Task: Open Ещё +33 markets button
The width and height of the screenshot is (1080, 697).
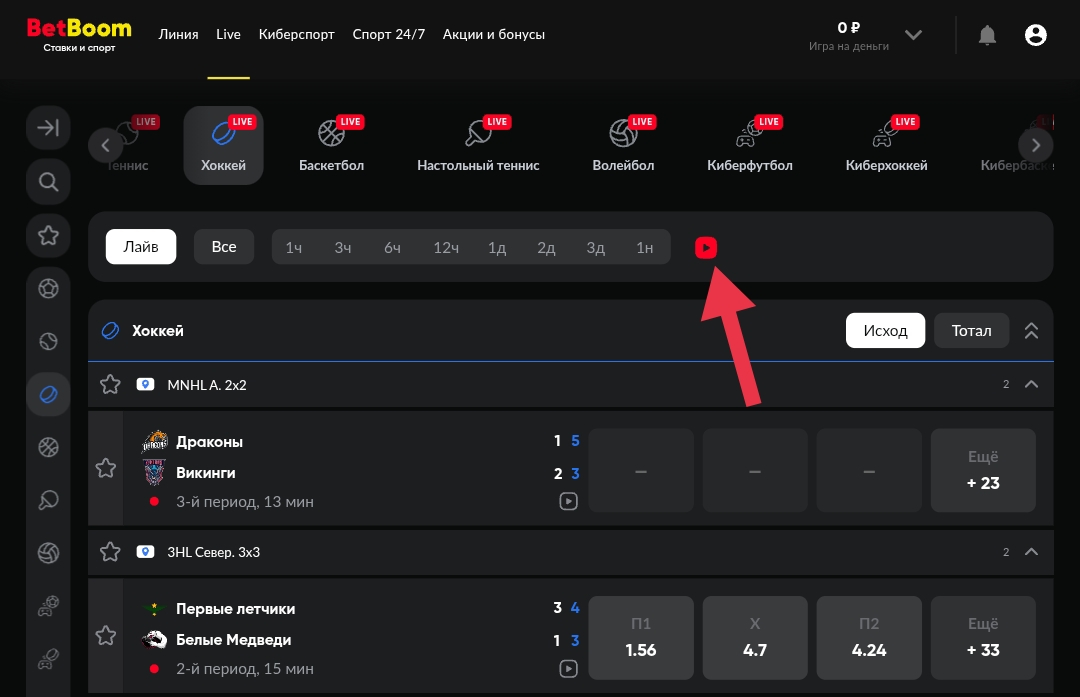Action: tap(983, 638)
